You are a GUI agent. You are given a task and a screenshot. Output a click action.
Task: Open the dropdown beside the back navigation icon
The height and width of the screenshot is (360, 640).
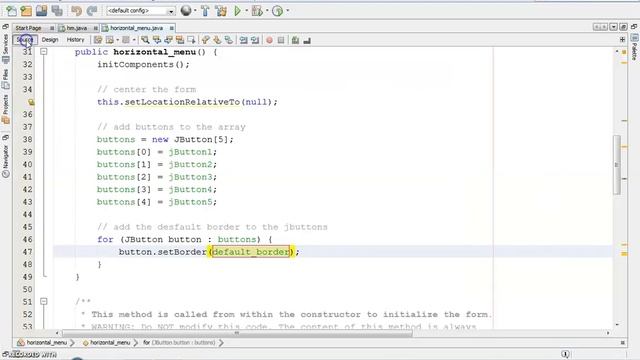(118, 40)
